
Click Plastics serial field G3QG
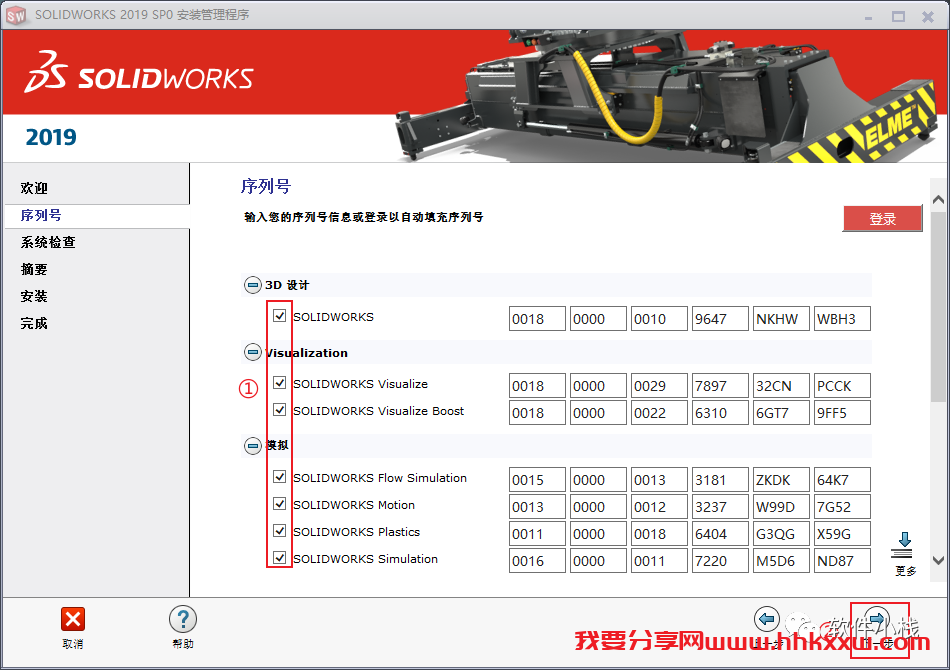(x=782, y=534)
